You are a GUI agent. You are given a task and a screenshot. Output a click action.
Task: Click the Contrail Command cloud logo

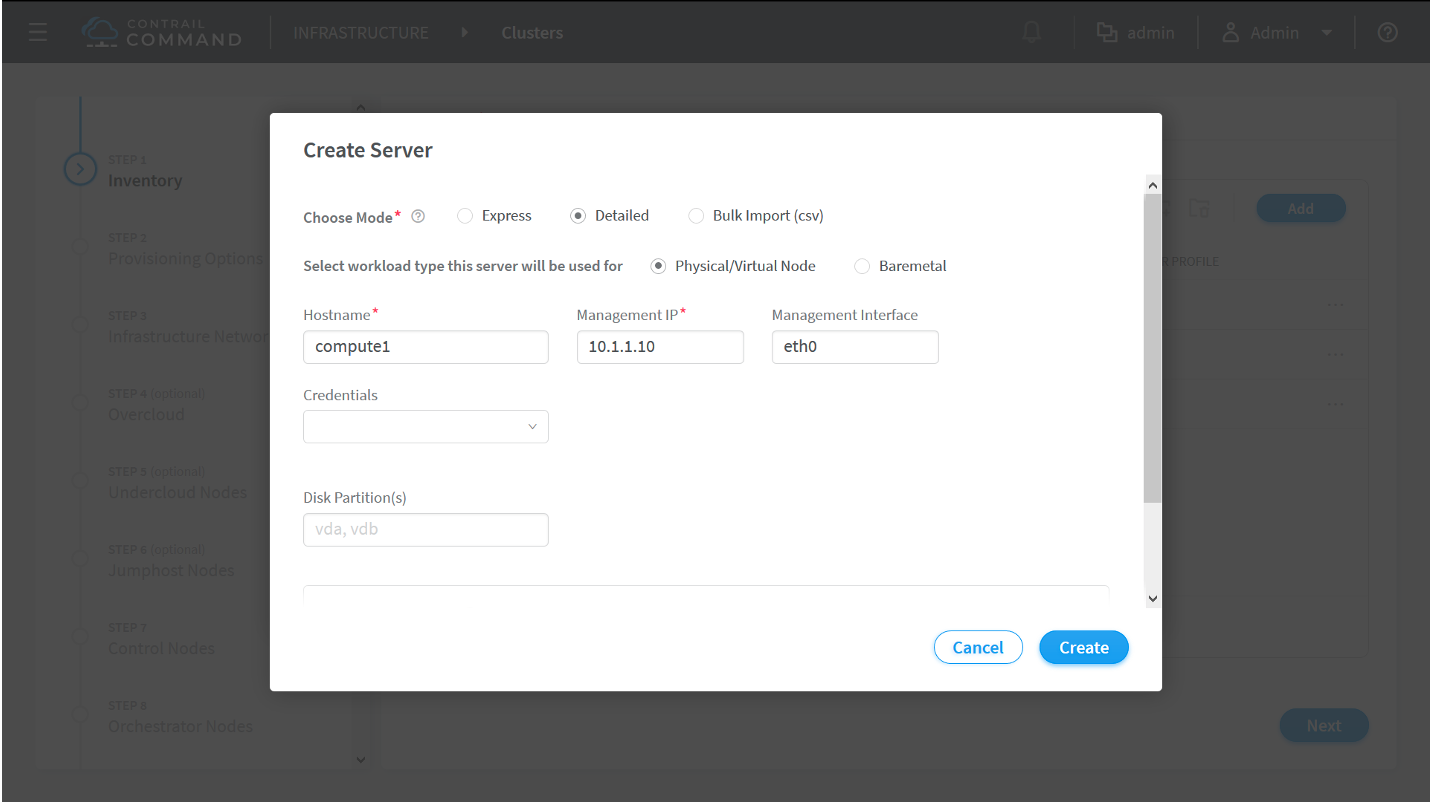tap(102, 32)
